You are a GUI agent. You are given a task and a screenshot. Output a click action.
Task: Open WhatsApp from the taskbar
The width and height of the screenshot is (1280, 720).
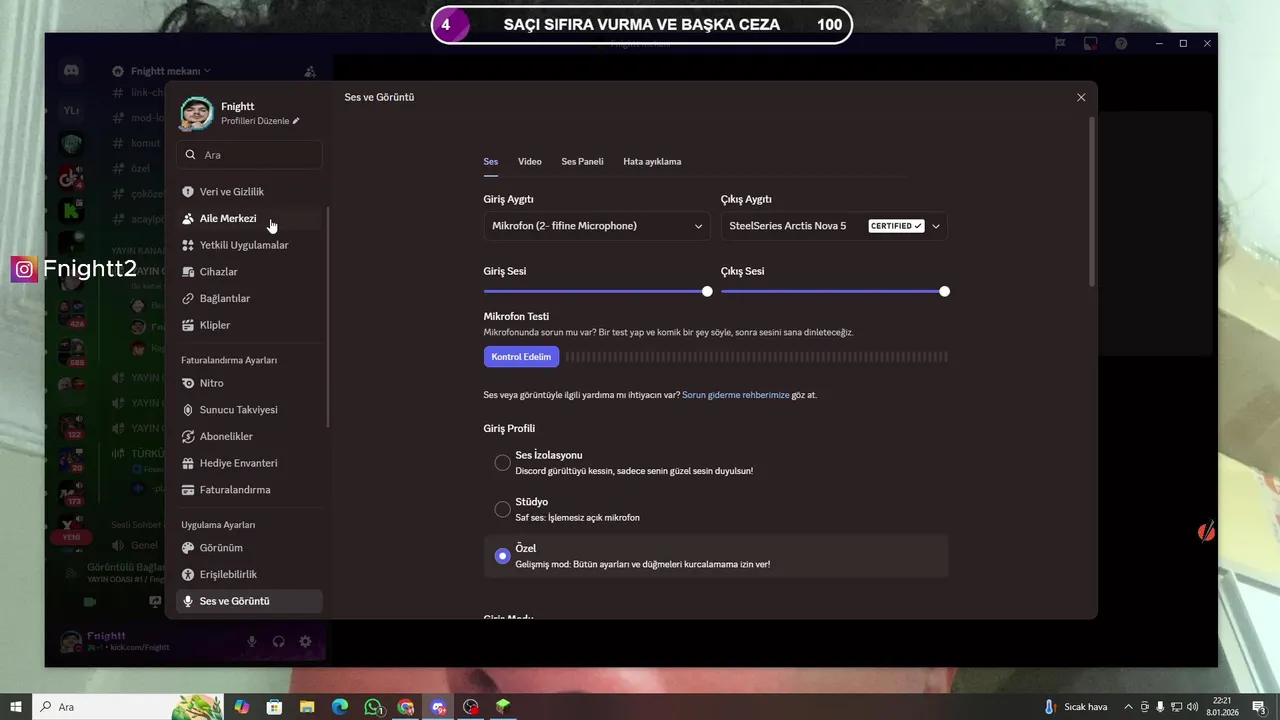373,707
